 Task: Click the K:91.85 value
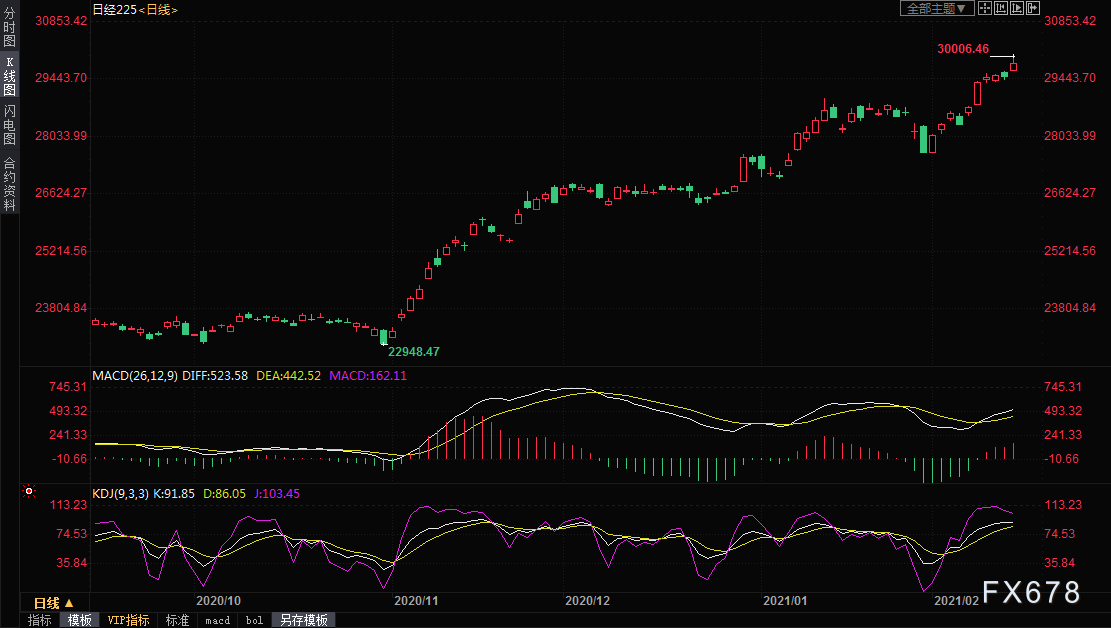tap(174, 493)
